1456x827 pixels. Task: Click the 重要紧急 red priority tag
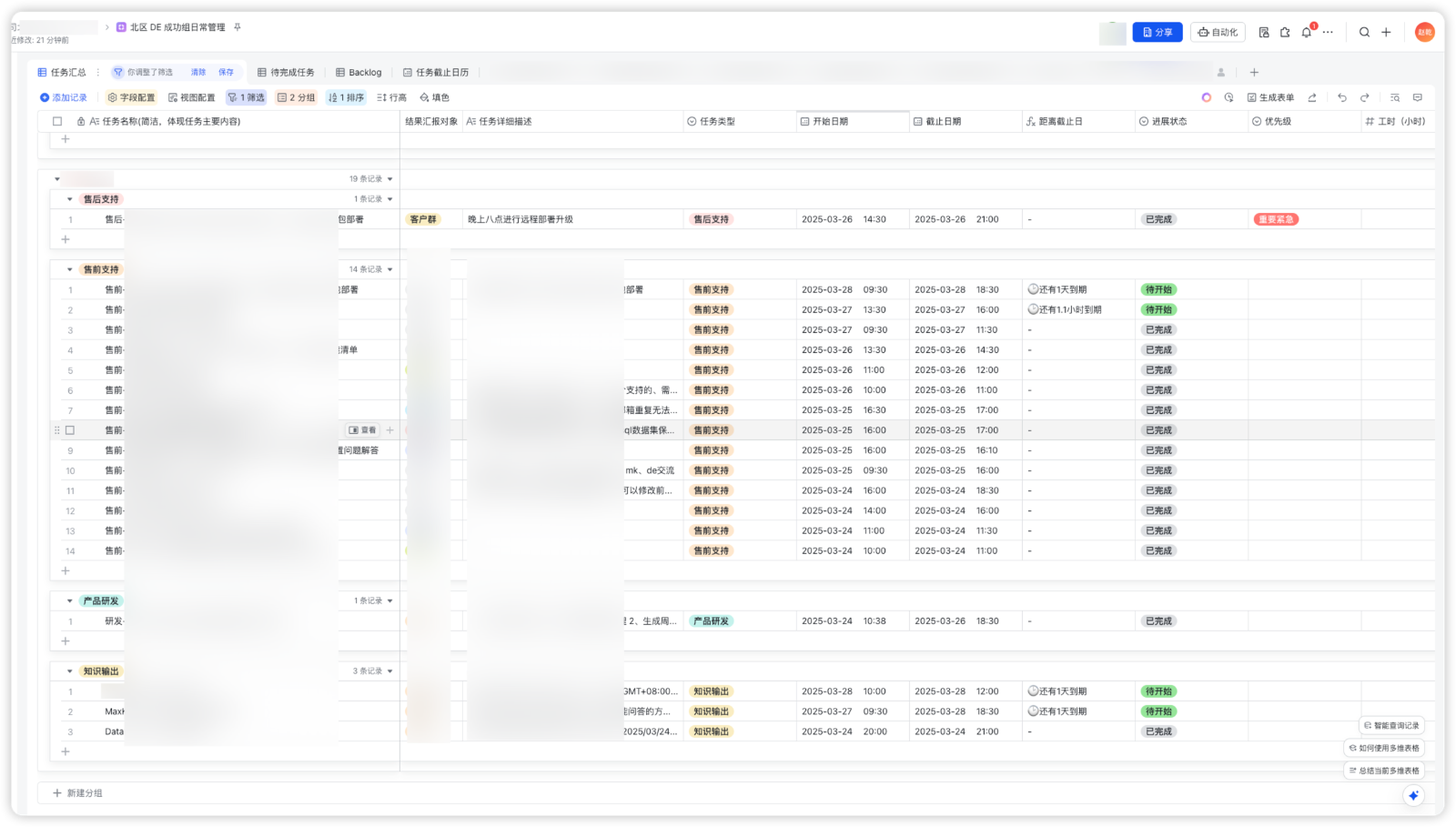(1275, 219)
